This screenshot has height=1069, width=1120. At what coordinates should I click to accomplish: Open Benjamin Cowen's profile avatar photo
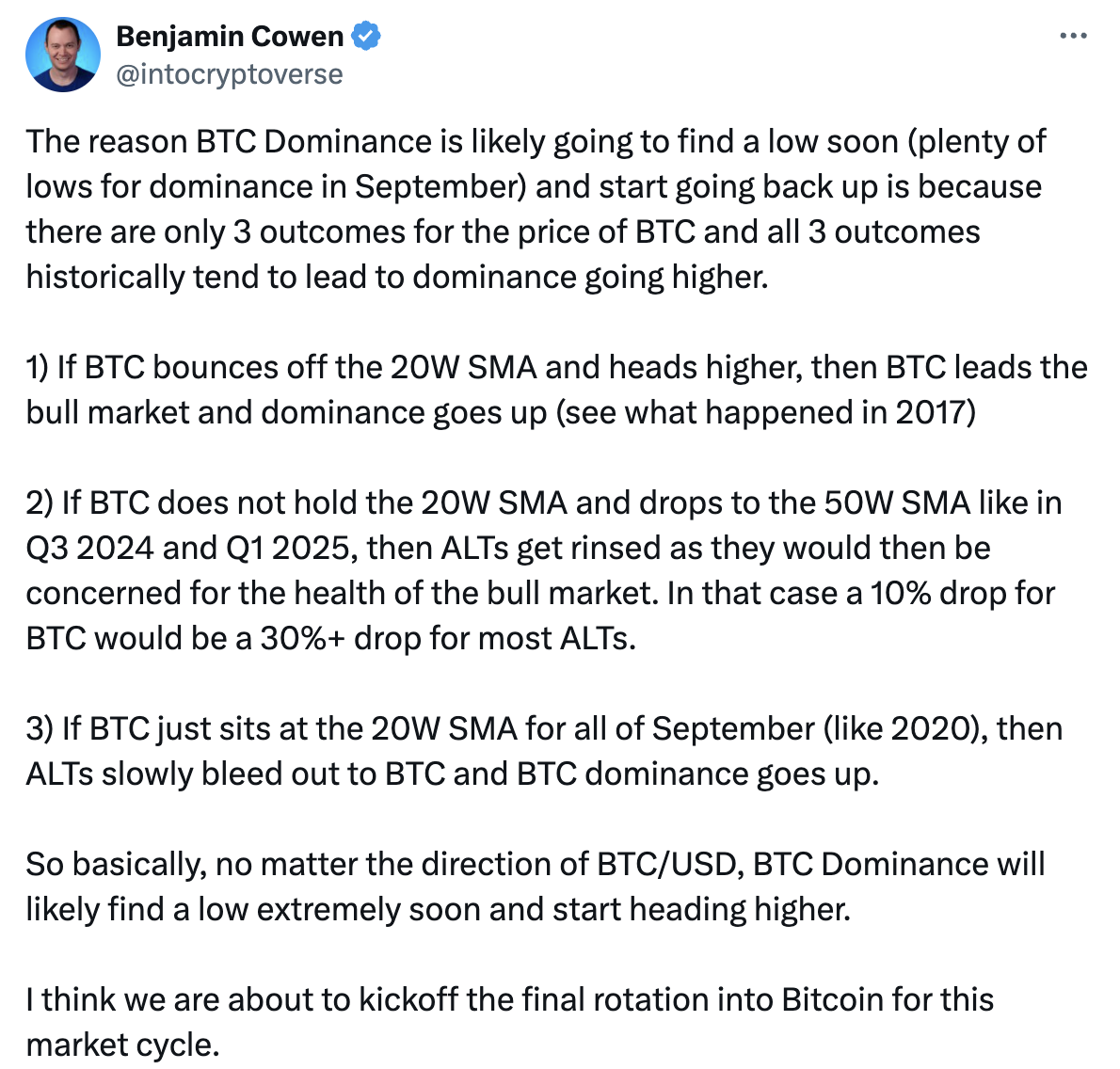coord(63,55)
